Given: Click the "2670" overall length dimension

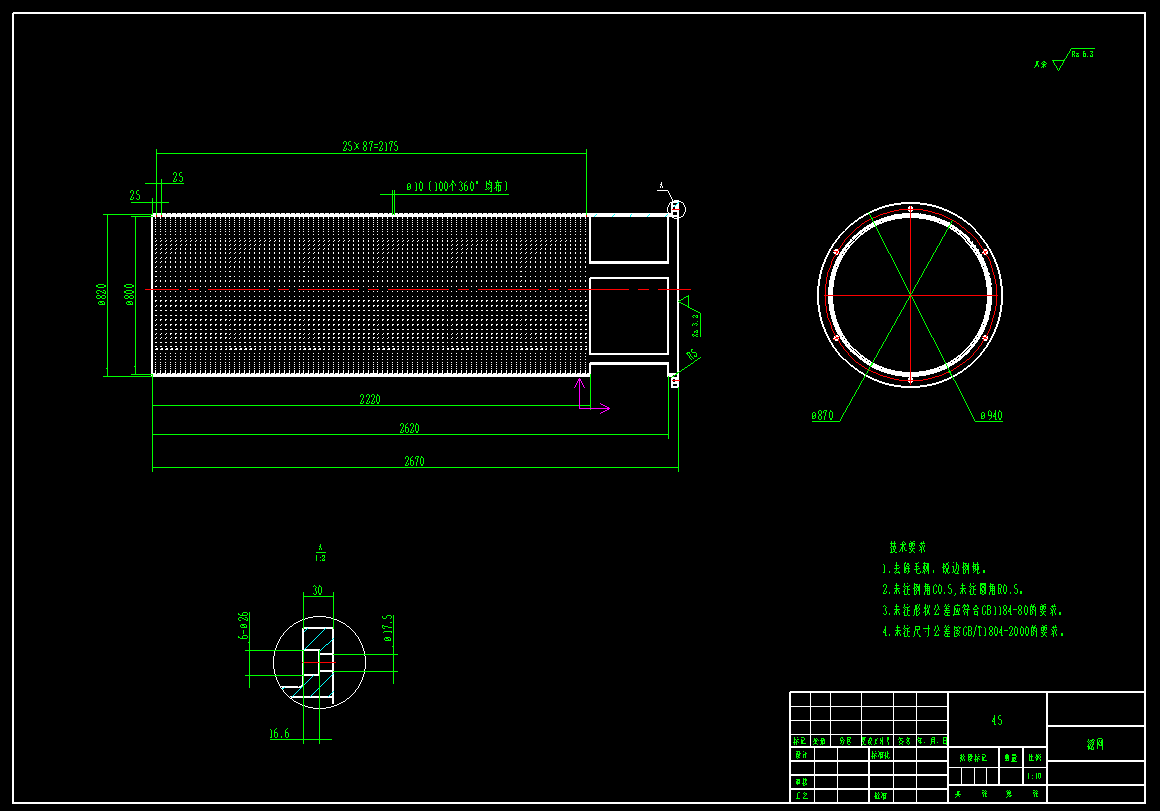Looking at the screenshot, I should point(414,461).
